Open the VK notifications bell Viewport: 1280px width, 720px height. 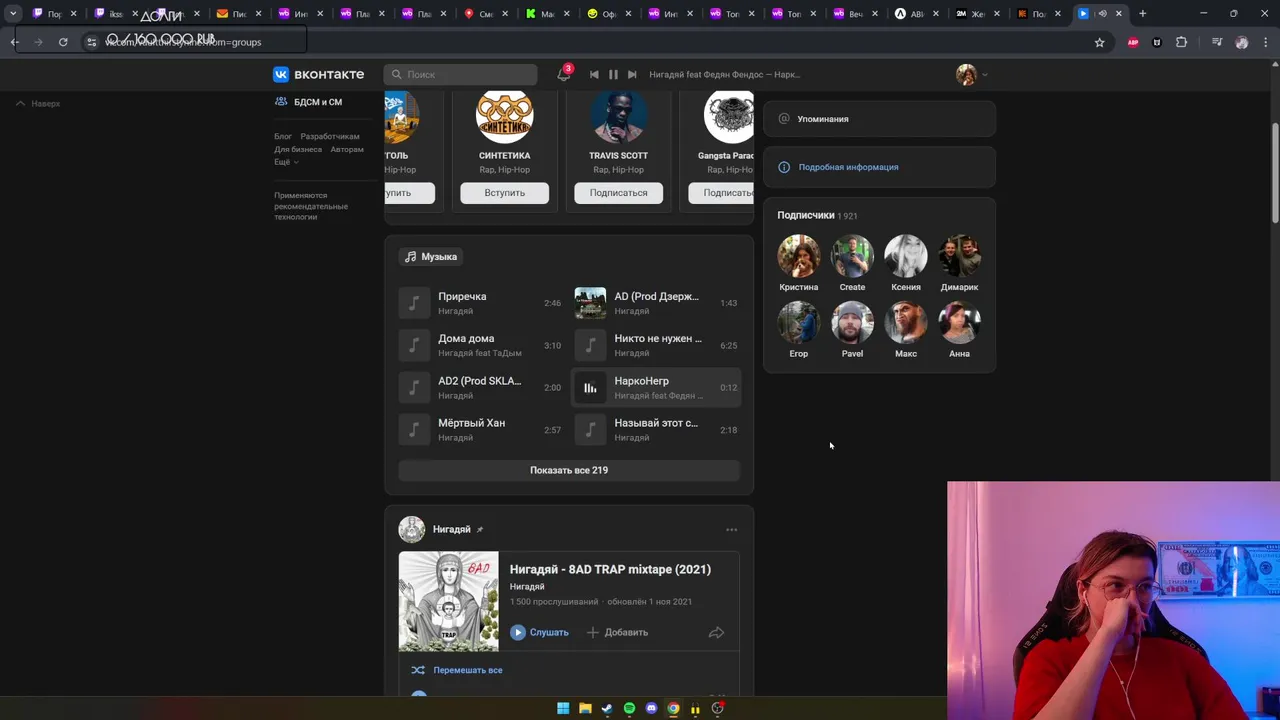pos(564,74)
